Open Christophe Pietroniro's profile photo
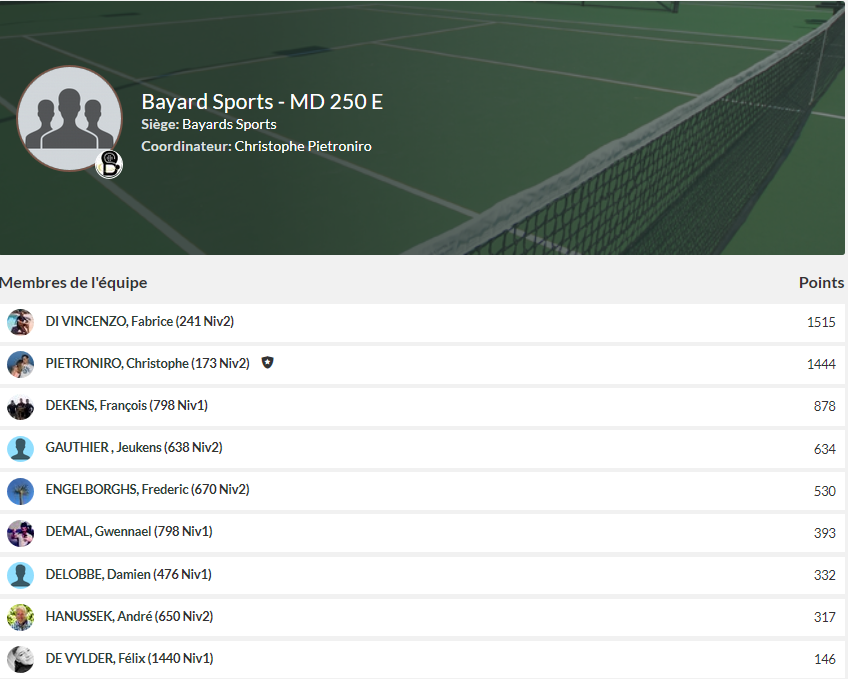The image size is (848, 679). click(x=21, y=364)
